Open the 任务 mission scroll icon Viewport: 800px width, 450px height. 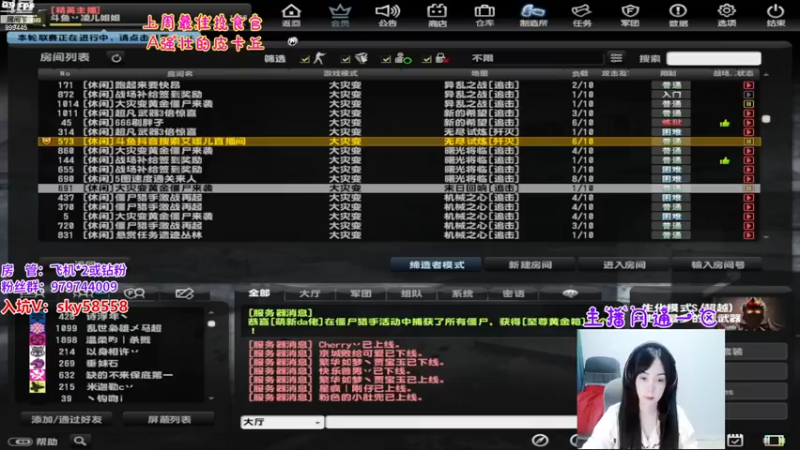point(582,15)
